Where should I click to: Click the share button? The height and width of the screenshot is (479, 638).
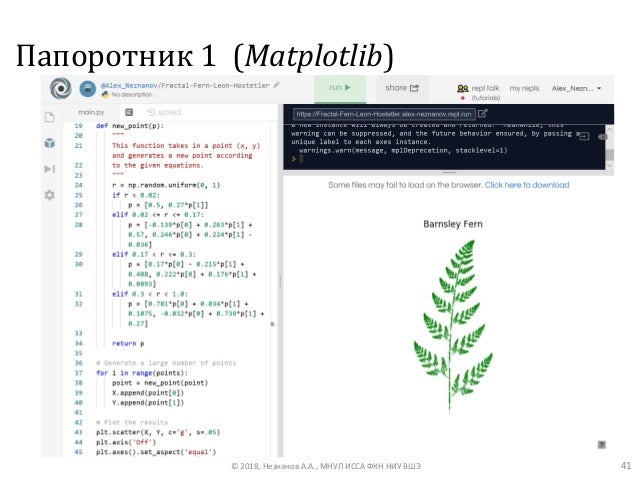pos(402,88)
